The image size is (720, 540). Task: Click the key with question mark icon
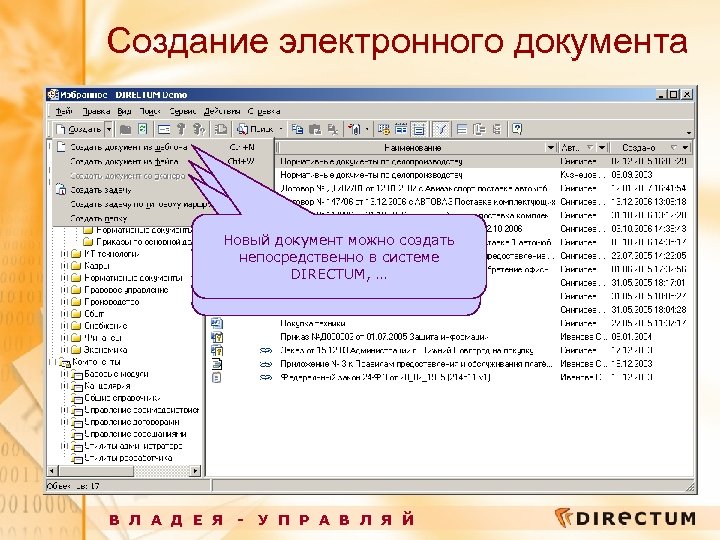coord(198,129)
